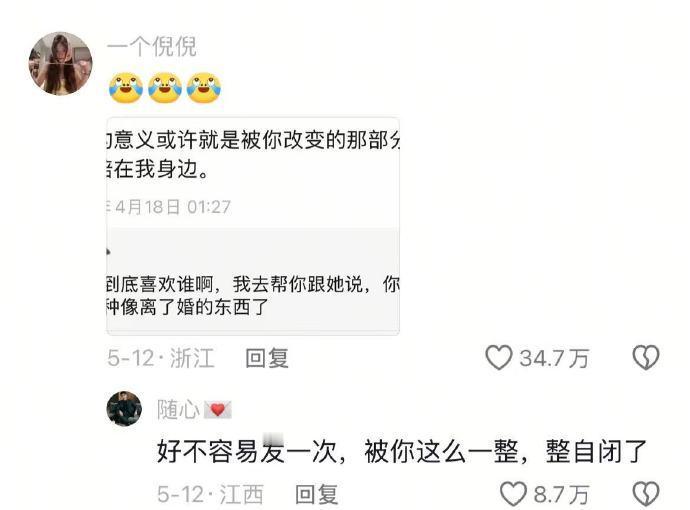
Task: Tap the 5-12 · 江西 date label
Action: click(210, 494)
